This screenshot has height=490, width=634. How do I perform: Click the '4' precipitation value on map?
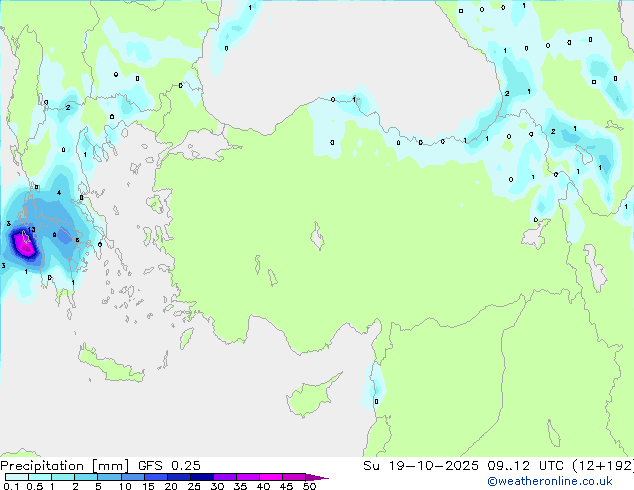(59, 192)
